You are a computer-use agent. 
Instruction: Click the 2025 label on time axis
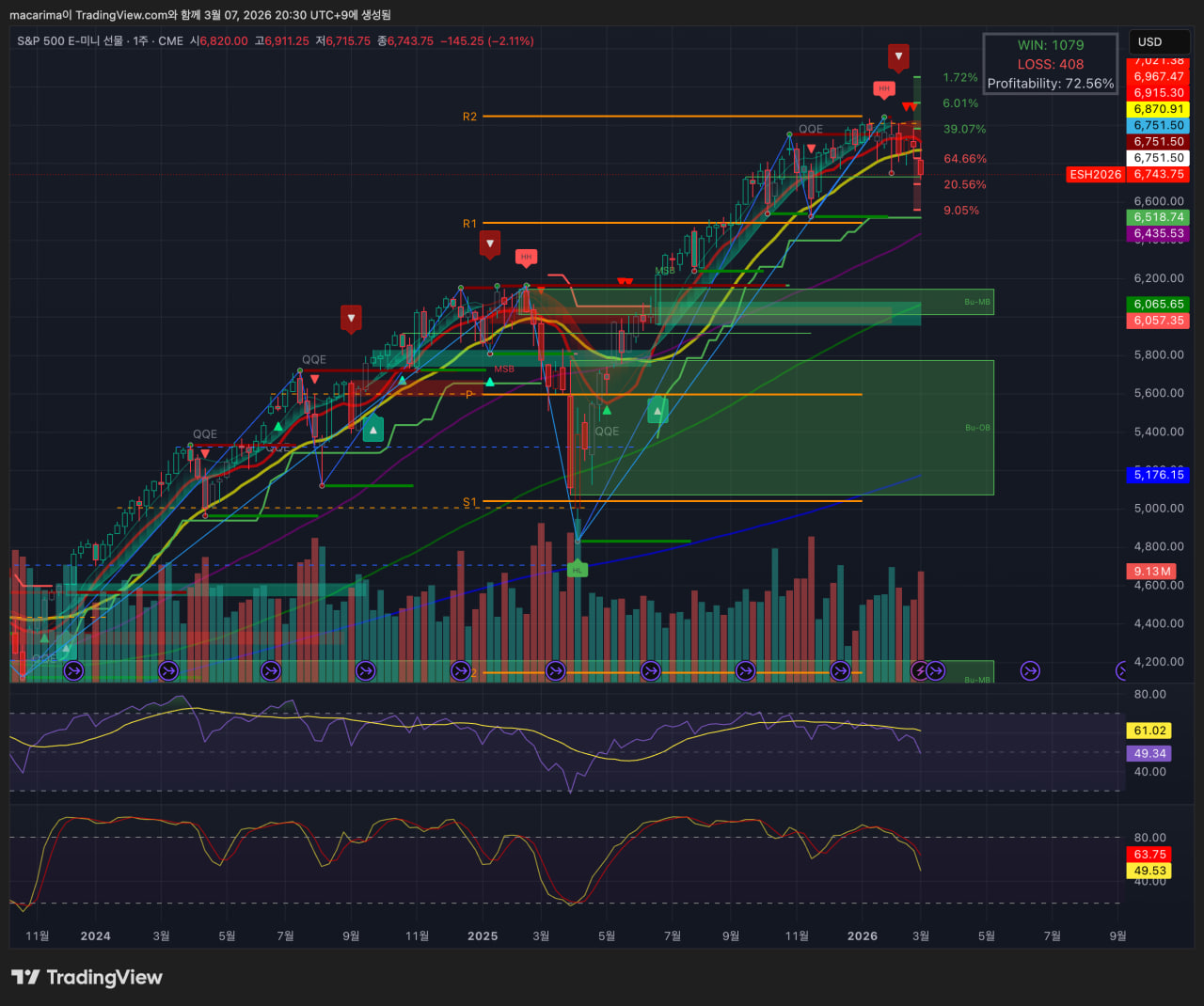click(x=483, y=936)
